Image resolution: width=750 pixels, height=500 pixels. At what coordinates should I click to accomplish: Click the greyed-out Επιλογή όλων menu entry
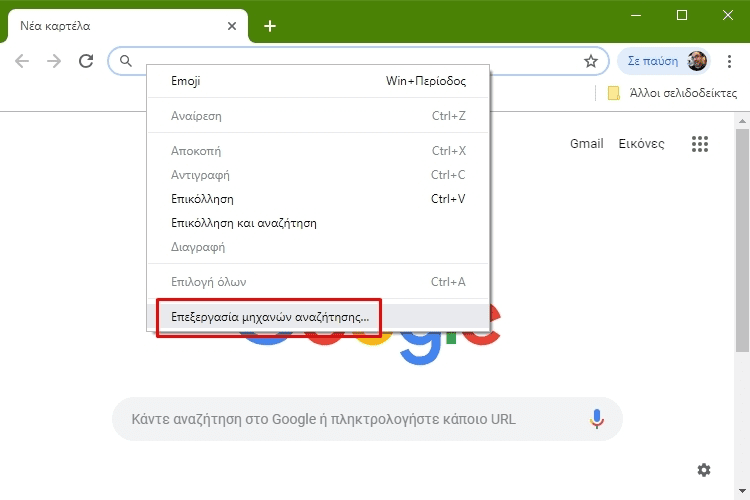(318, 282)
